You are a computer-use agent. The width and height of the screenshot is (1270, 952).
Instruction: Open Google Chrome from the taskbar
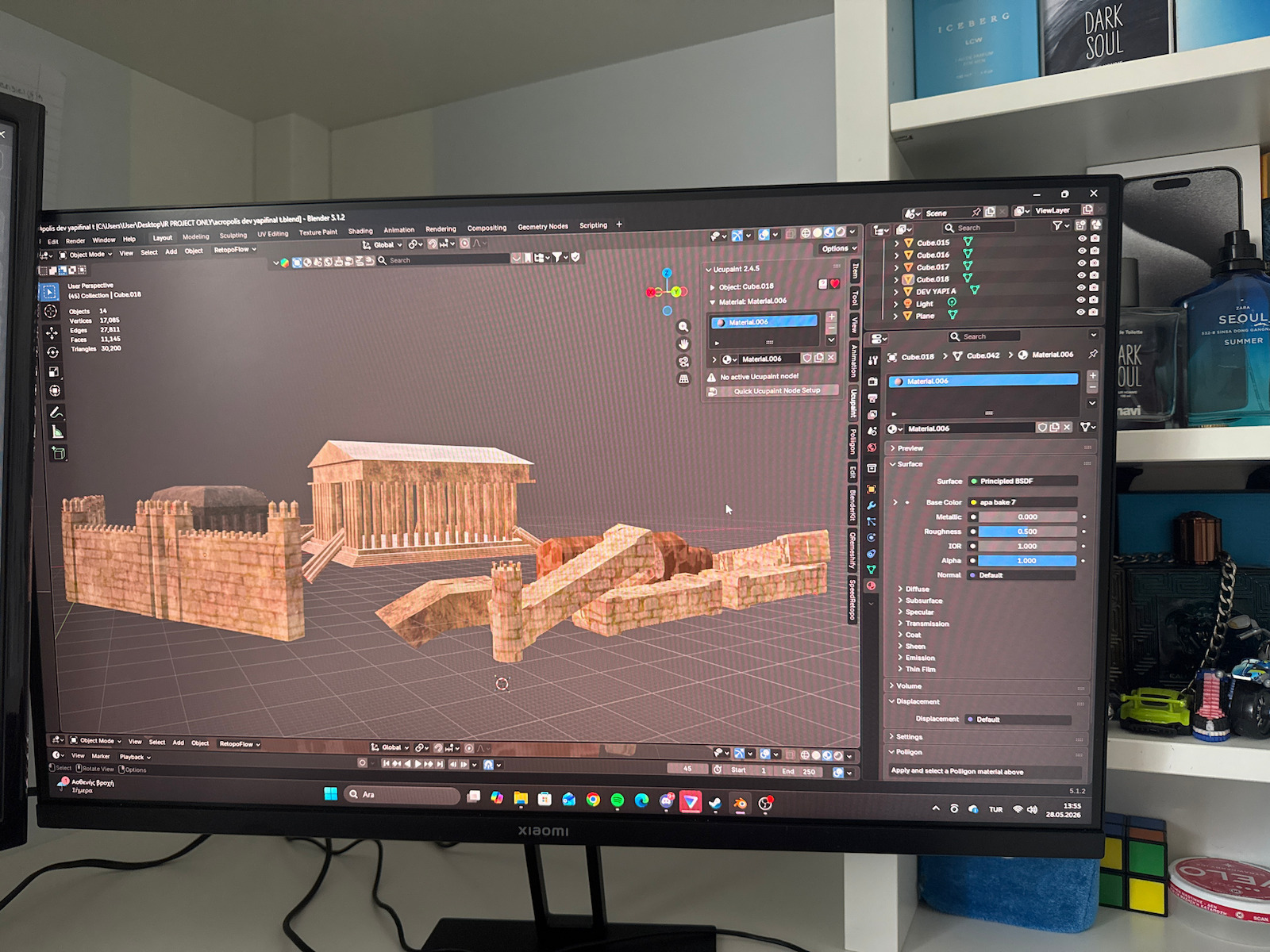[x=593, y=800]
